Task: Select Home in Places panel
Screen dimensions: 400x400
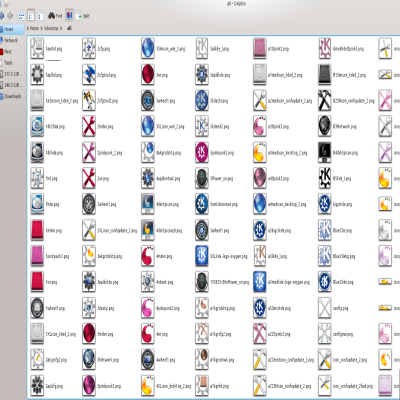Action: coord(12,29)
